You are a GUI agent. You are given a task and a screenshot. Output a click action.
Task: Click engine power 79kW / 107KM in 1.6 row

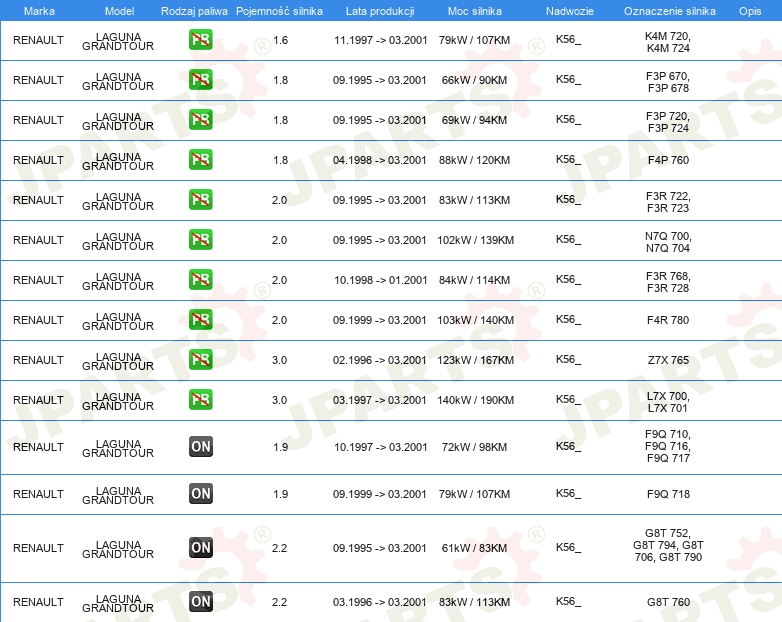point(474,40)
